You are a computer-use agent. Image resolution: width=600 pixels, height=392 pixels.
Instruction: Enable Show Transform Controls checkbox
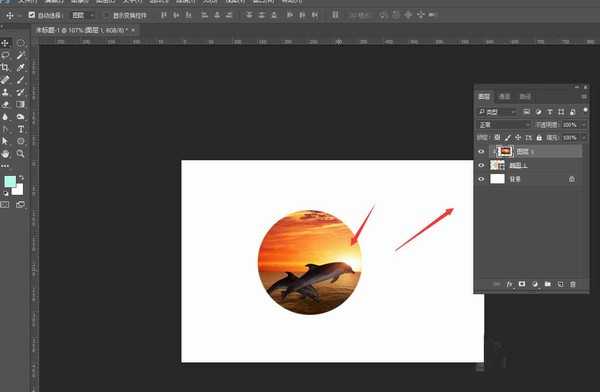tap(106, 15)
